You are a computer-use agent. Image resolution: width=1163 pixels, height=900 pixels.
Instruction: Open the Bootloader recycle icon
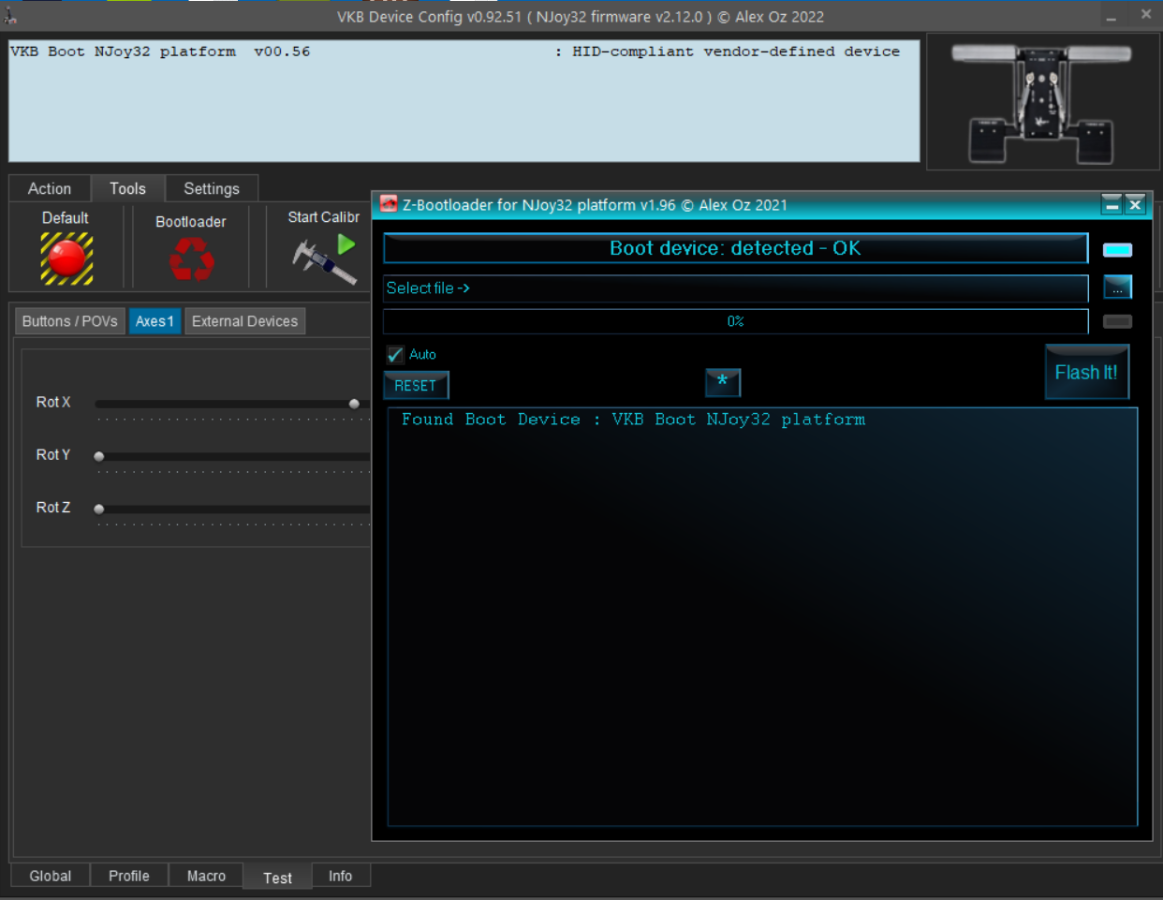click(191, 259)
